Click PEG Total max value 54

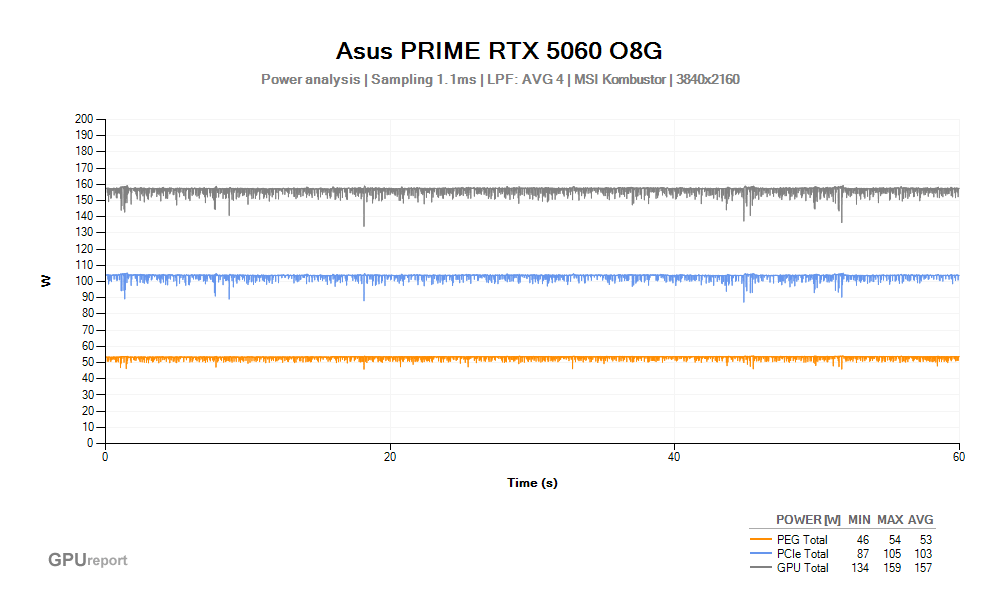pos(894,540)
